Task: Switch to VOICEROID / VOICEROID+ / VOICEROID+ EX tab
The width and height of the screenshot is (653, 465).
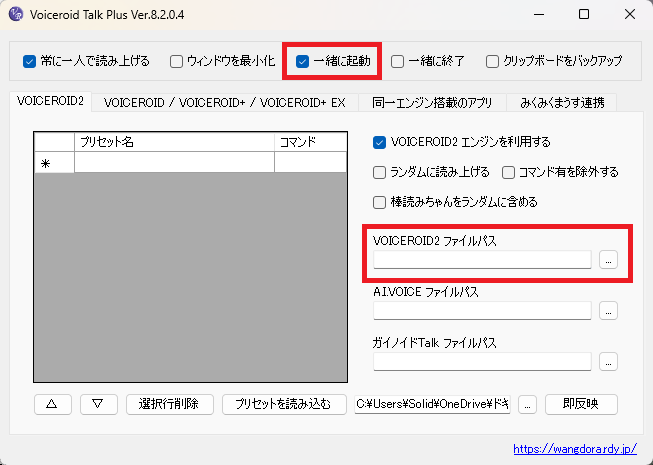Action: coord(224,103)
